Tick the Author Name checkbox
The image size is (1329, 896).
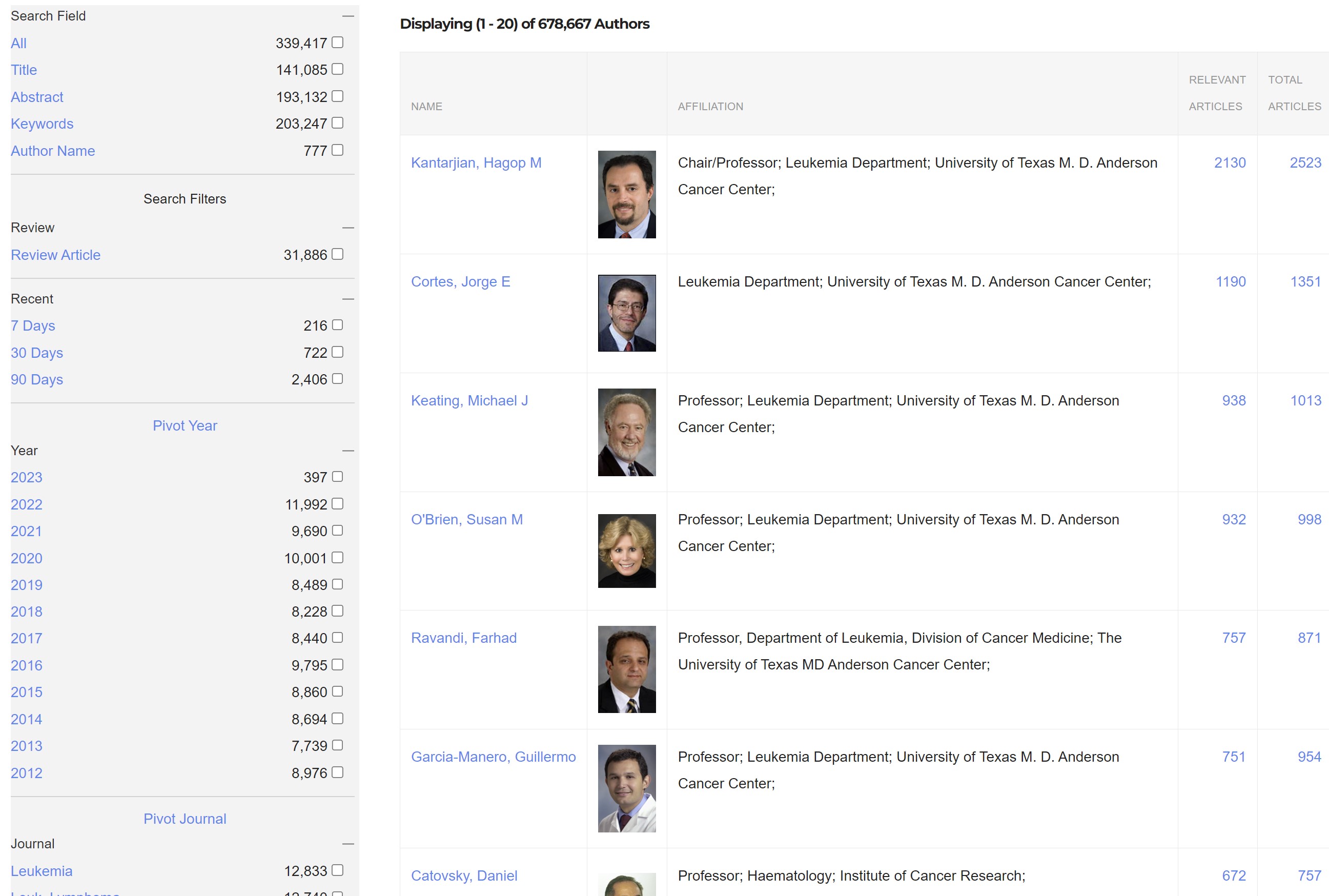pos(337,150)
